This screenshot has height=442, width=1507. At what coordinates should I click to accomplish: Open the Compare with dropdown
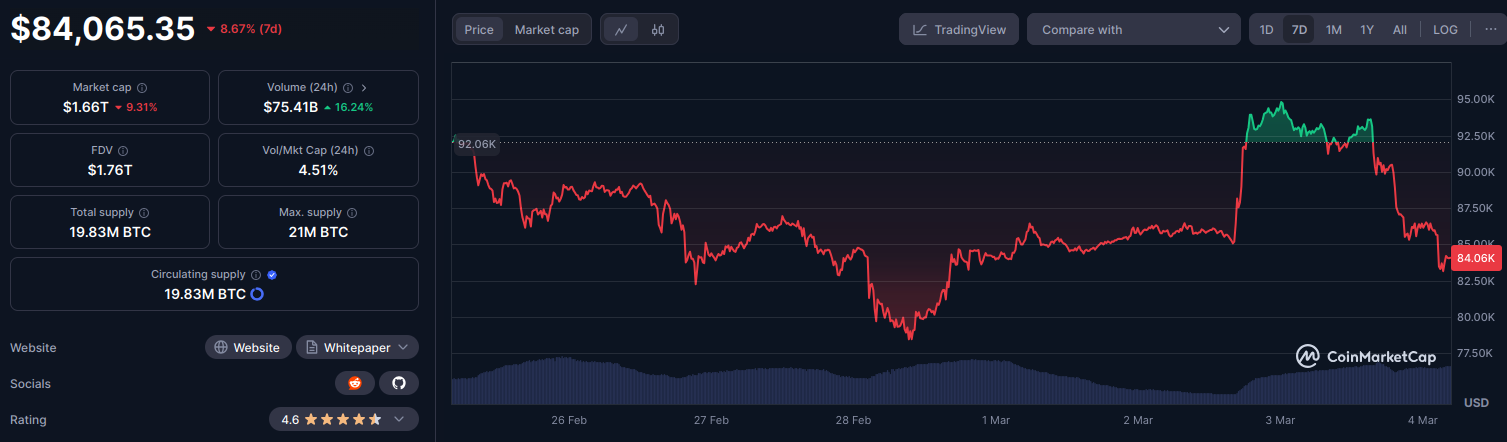pos(1134,30)
